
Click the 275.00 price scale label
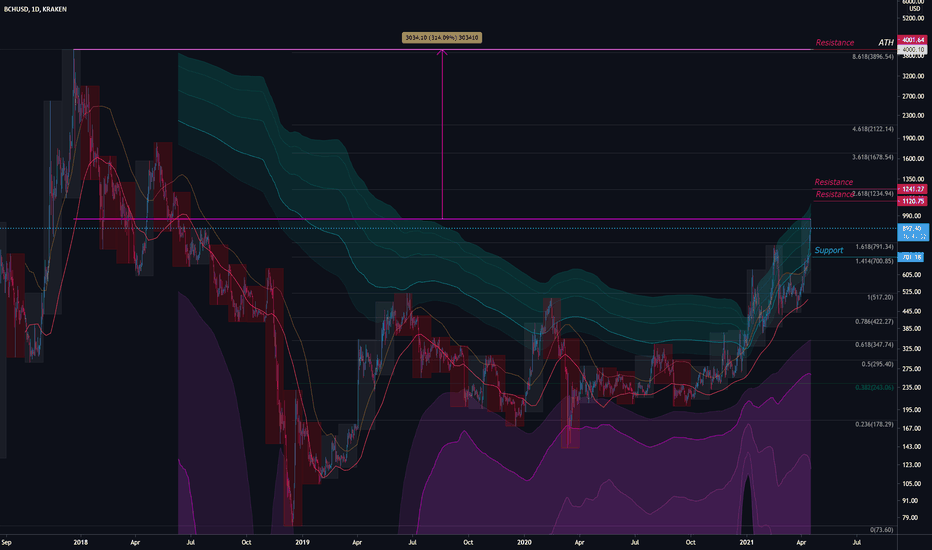(x=912, y=369)
